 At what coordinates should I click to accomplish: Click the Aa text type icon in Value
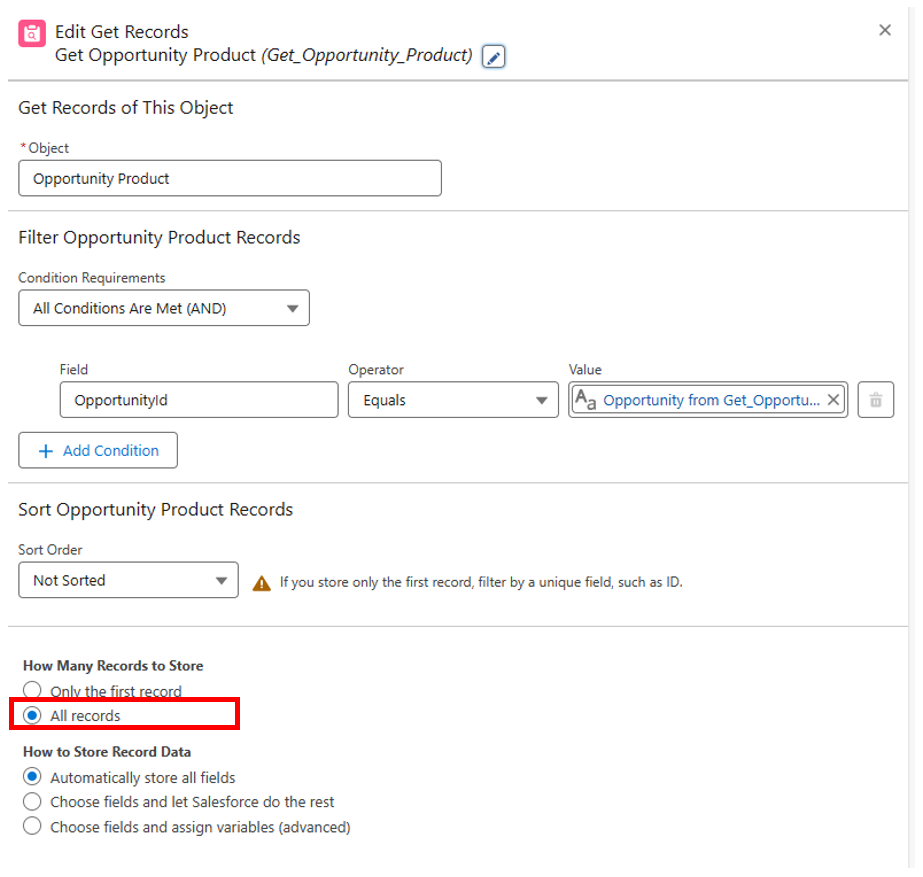pos(585,400)
